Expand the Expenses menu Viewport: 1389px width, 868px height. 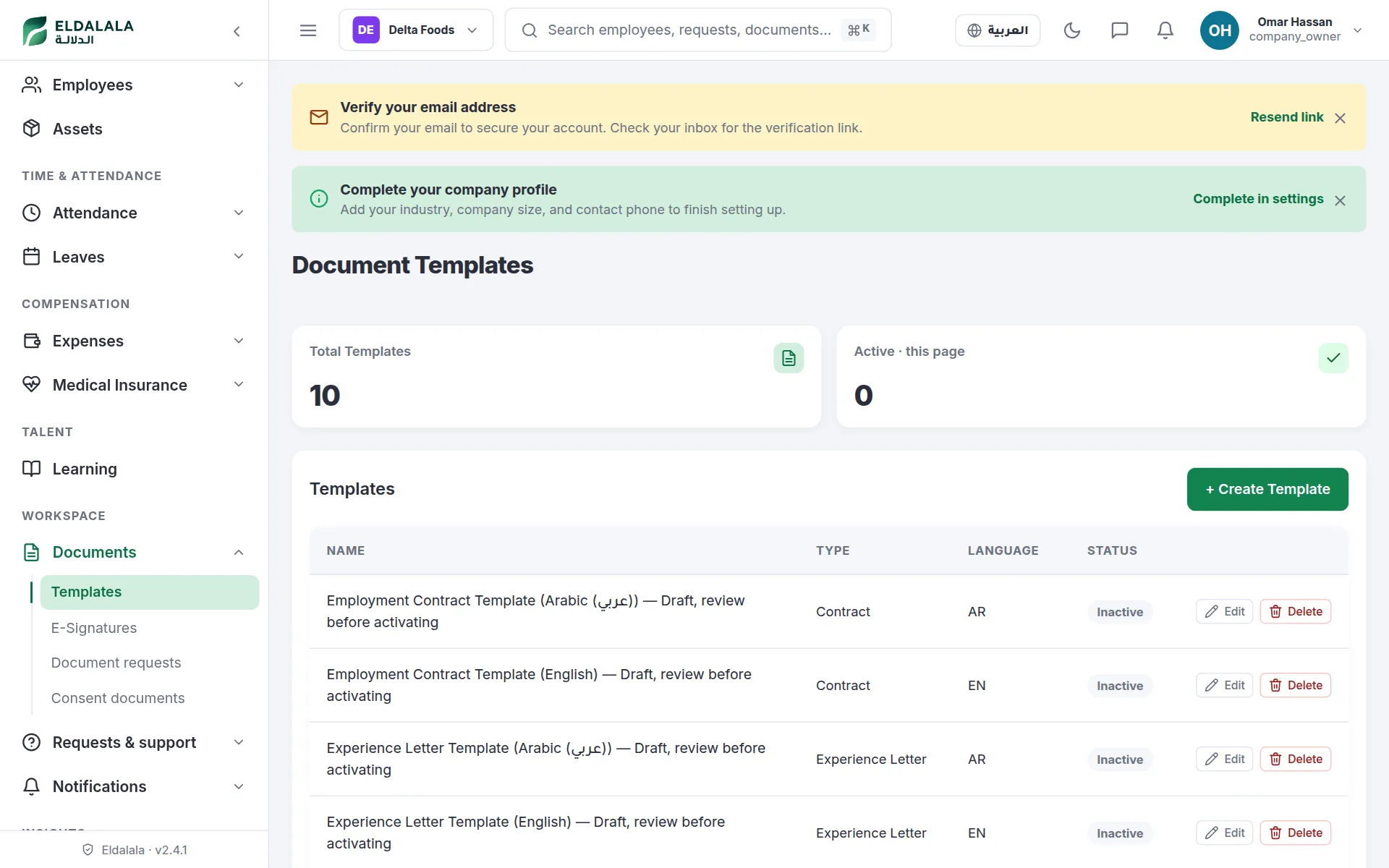click(x=135, y=341)
